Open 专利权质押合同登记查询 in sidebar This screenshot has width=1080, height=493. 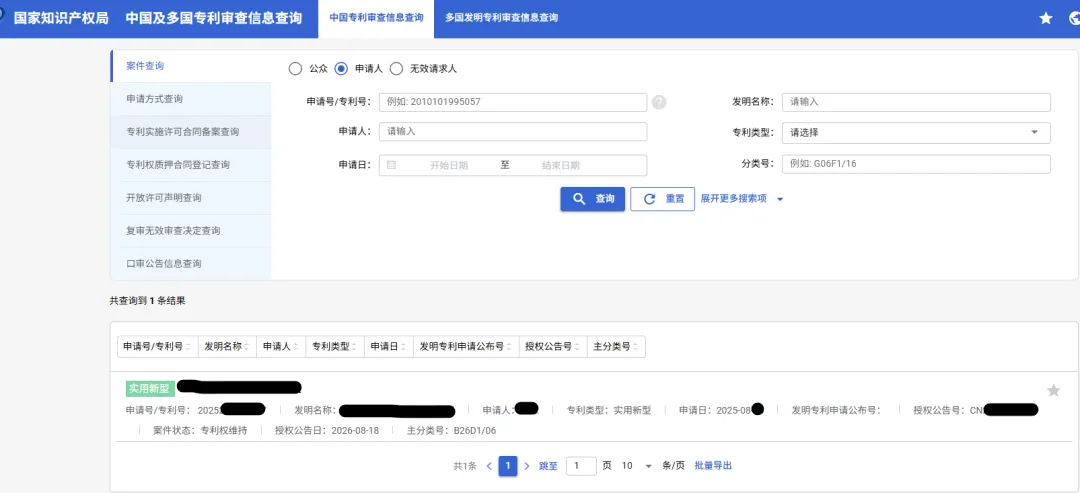coord(191,165)
